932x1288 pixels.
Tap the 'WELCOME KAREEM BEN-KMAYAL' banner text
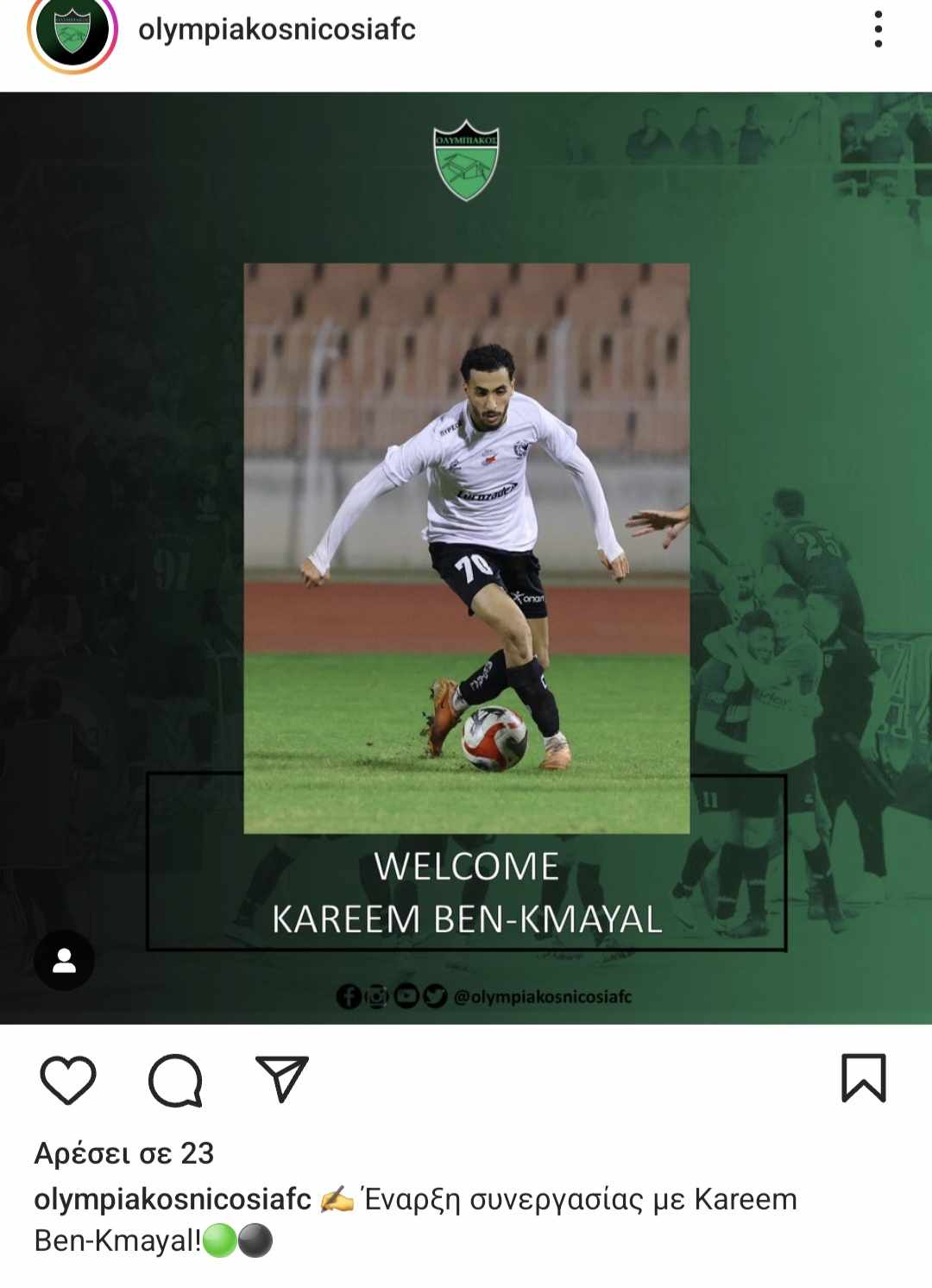click(467, 893)
